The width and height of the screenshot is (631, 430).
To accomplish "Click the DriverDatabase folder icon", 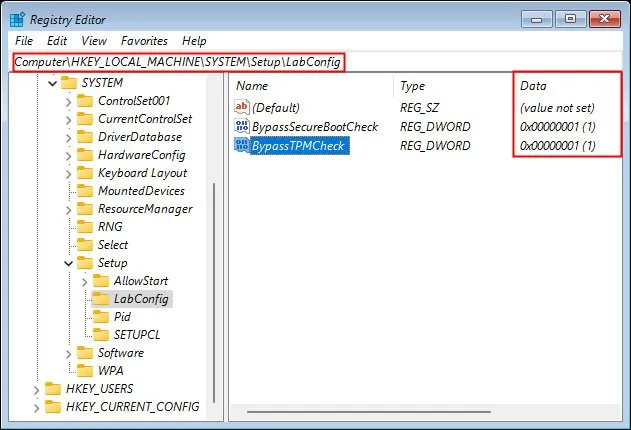I will [84, 137].
